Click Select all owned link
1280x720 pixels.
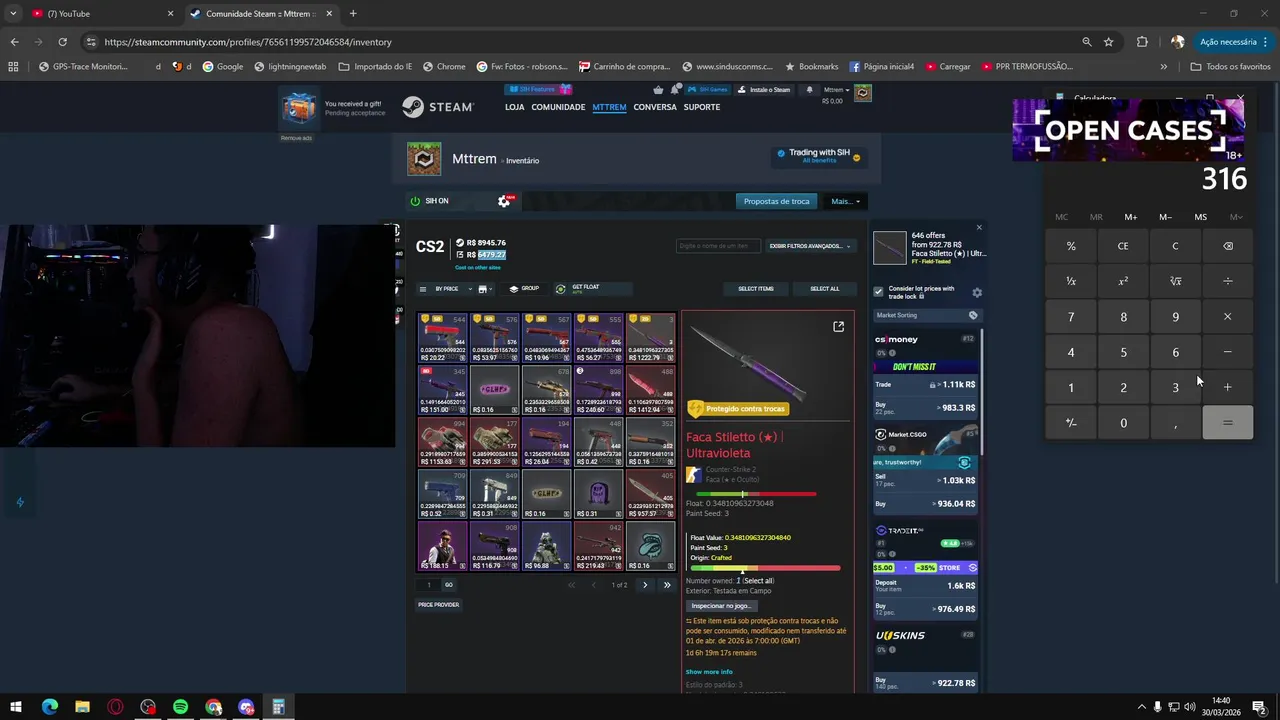click(x=757, y=581)
